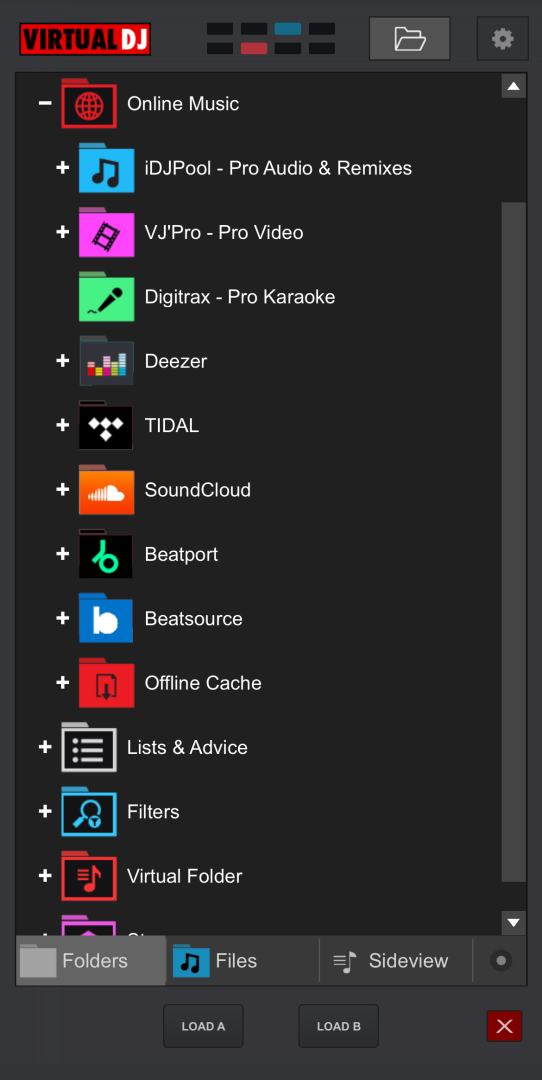
Task: Select the VJ'Pro film strip folder icon
Action: click(x=106, y=232)
